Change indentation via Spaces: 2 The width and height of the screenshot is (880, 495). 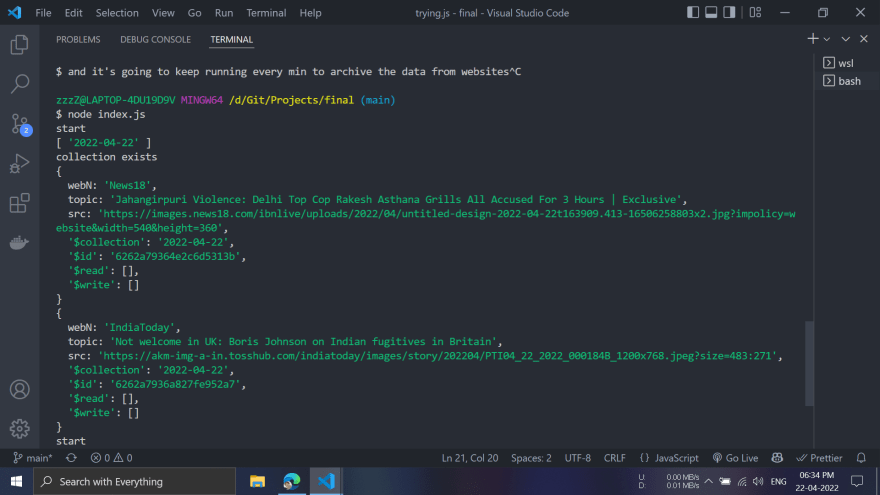pos(531,458)
